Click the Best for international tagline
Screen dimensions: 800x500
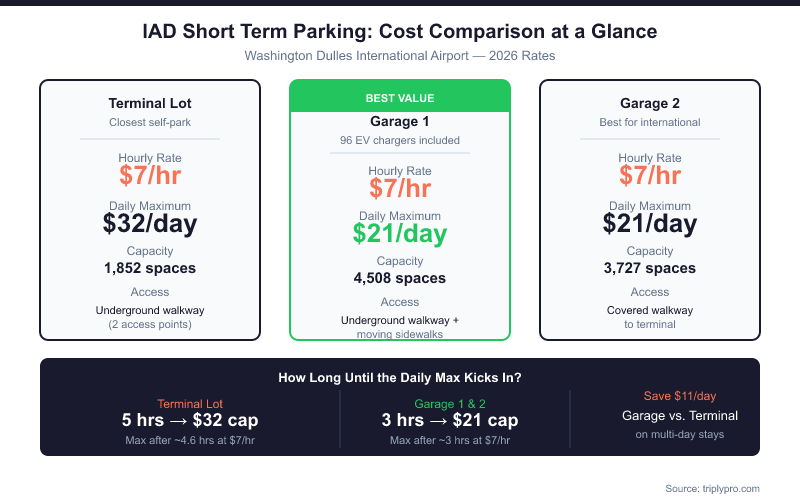(650, 123)
